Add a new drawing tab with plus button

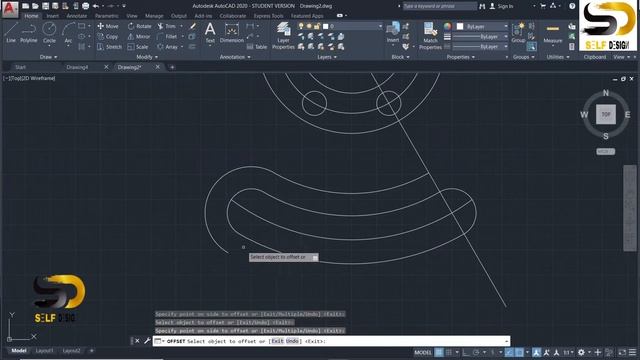coord(172,67)
